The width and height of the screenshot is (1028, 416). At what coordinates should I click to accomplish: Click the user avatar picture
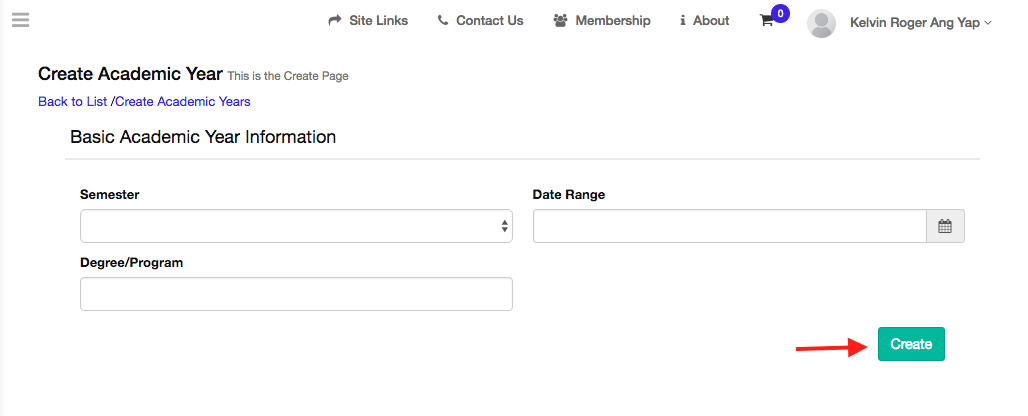pyautogui.click(x=821, y=23)
